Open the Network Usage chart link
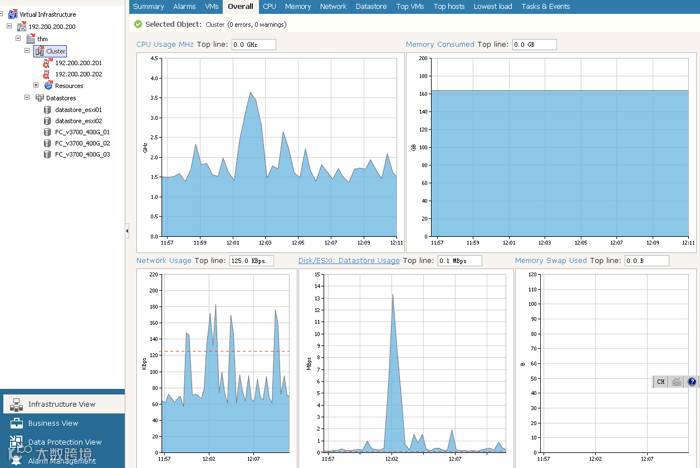This screenshot has width=700, height=468. point(163,260)
